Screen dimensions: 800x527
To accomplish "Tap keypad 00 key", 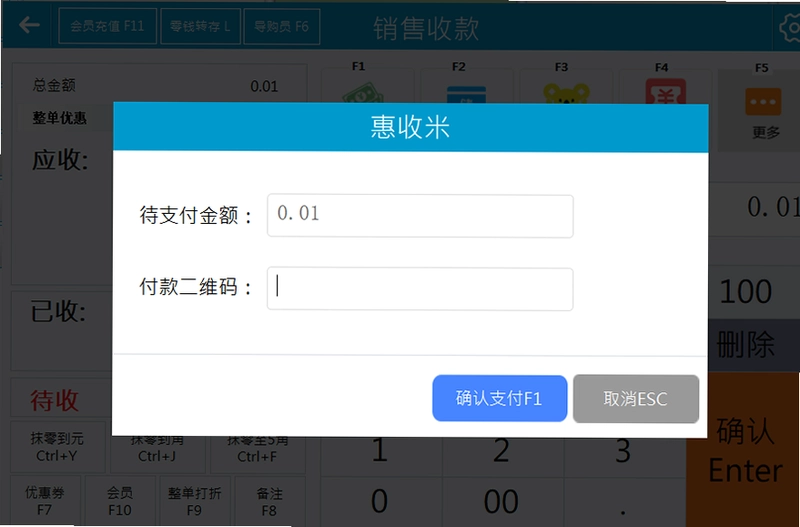I will click(x=502, y=501).
